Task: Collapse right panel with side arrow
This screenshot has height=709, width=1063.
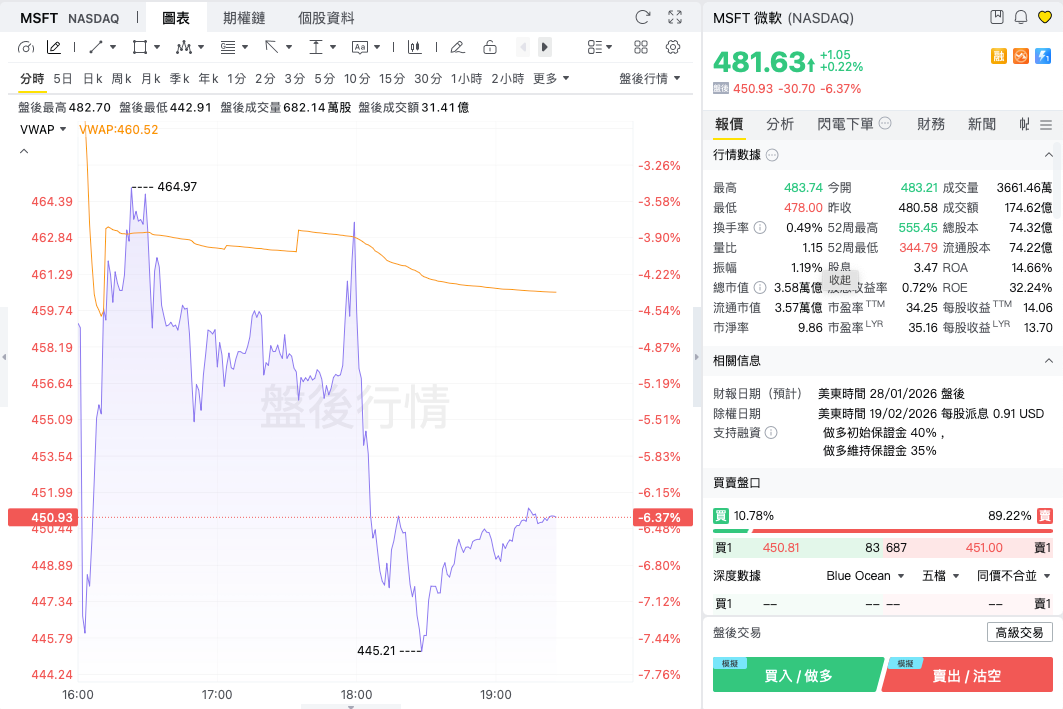Action: (x=696, y=357)
